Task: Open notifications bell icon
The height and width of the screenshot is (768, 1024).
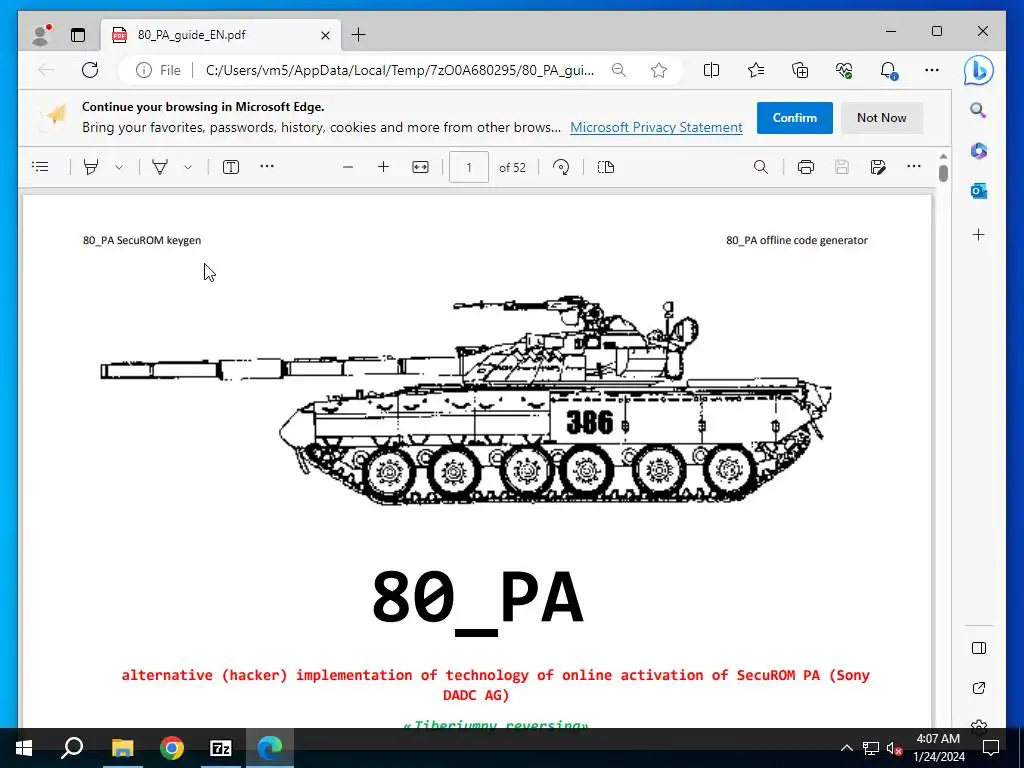Action: pyautogui.click(x=888, y=70)
